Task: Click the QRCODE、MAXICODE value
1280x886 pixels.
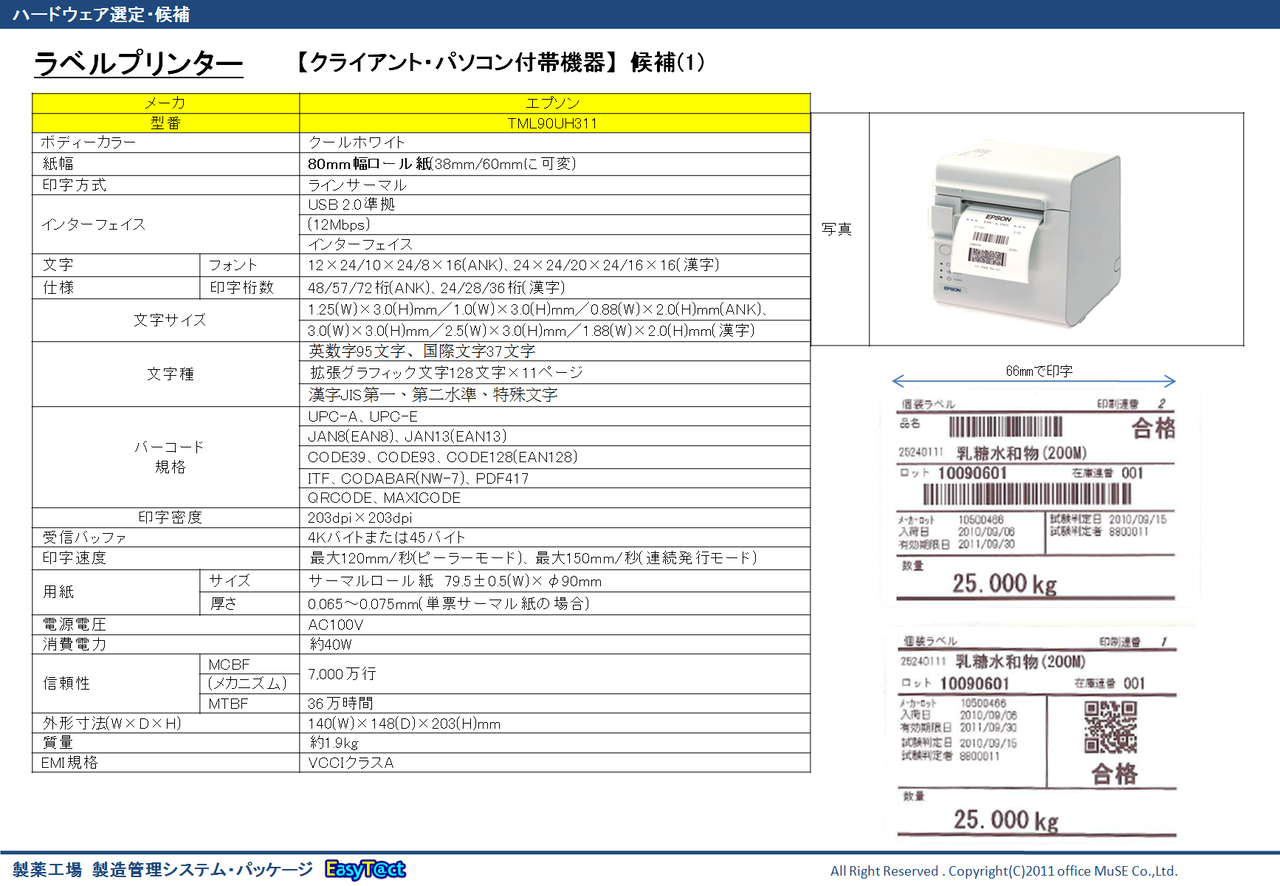Action: click(384, 498)
